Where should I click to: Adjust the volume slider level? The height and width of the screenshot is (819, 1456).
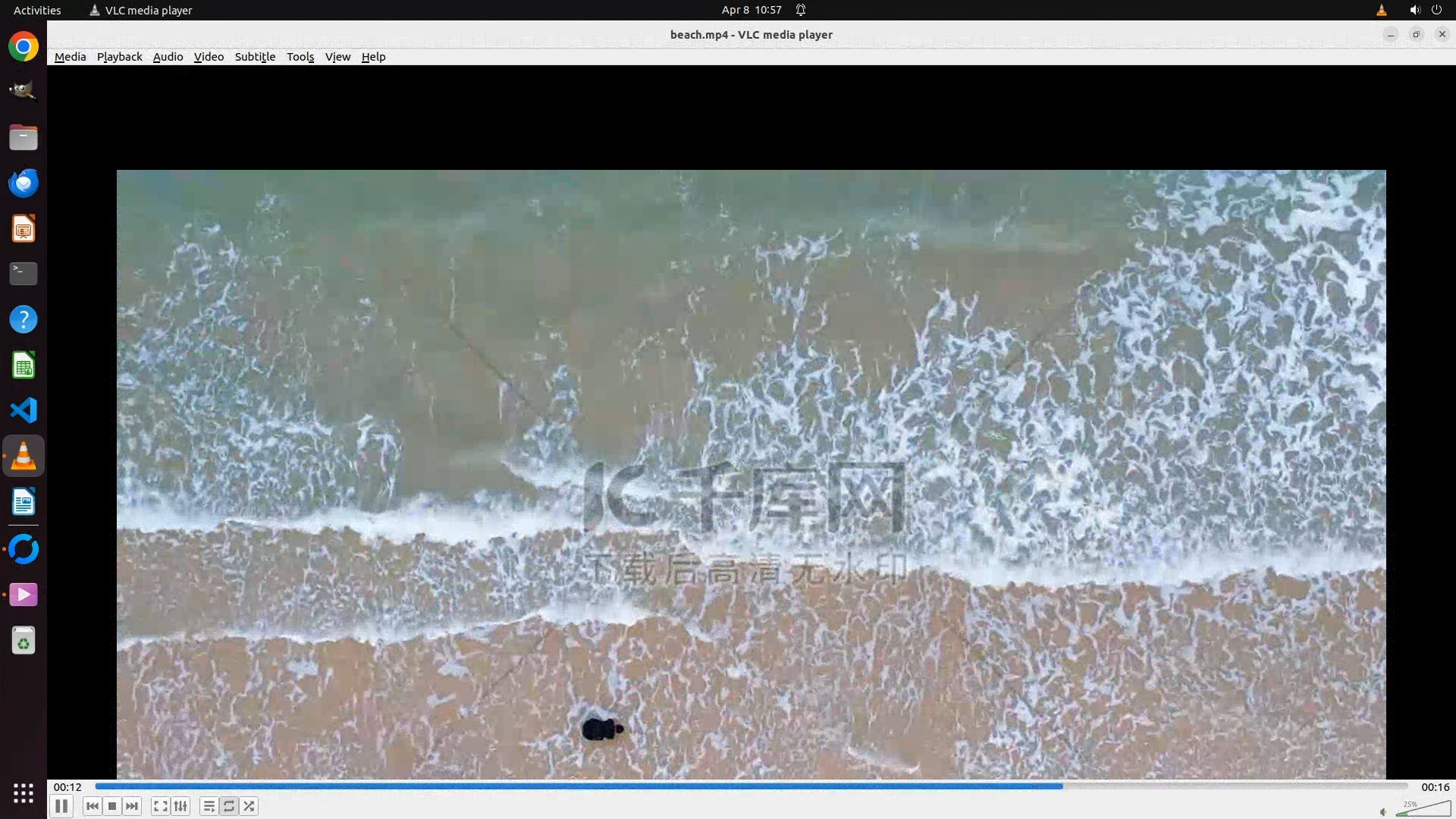click(x=1423, y=810)
